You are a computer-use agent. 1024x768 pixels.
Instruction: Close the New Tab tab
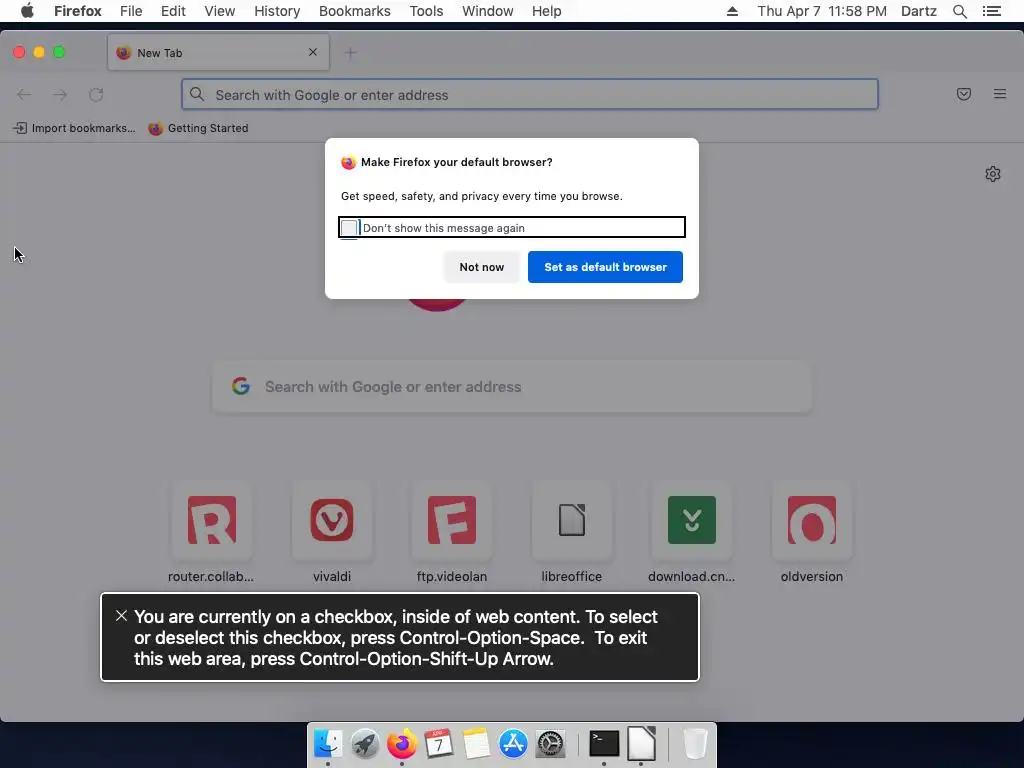click(x=313, y=52)
